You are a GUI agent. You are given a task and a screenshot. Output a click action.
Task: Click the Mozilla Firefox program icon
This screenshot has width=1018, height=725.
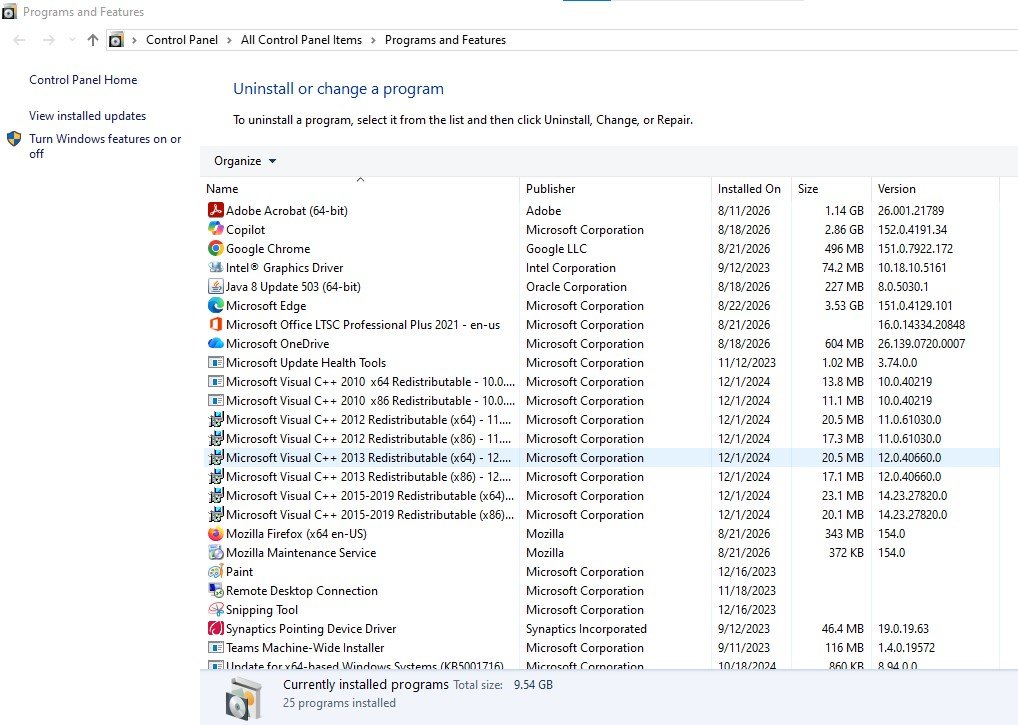point(216,534)
